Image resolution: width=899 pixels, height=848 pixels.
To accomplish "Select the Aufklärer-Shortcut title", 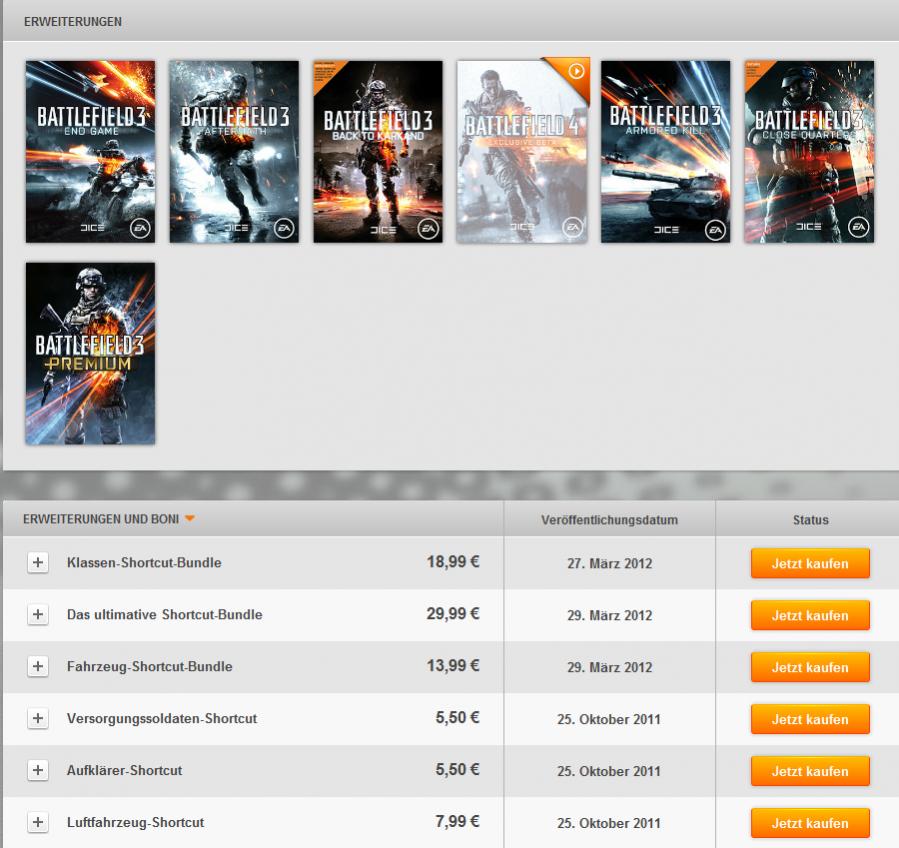I will click(124, 770).
